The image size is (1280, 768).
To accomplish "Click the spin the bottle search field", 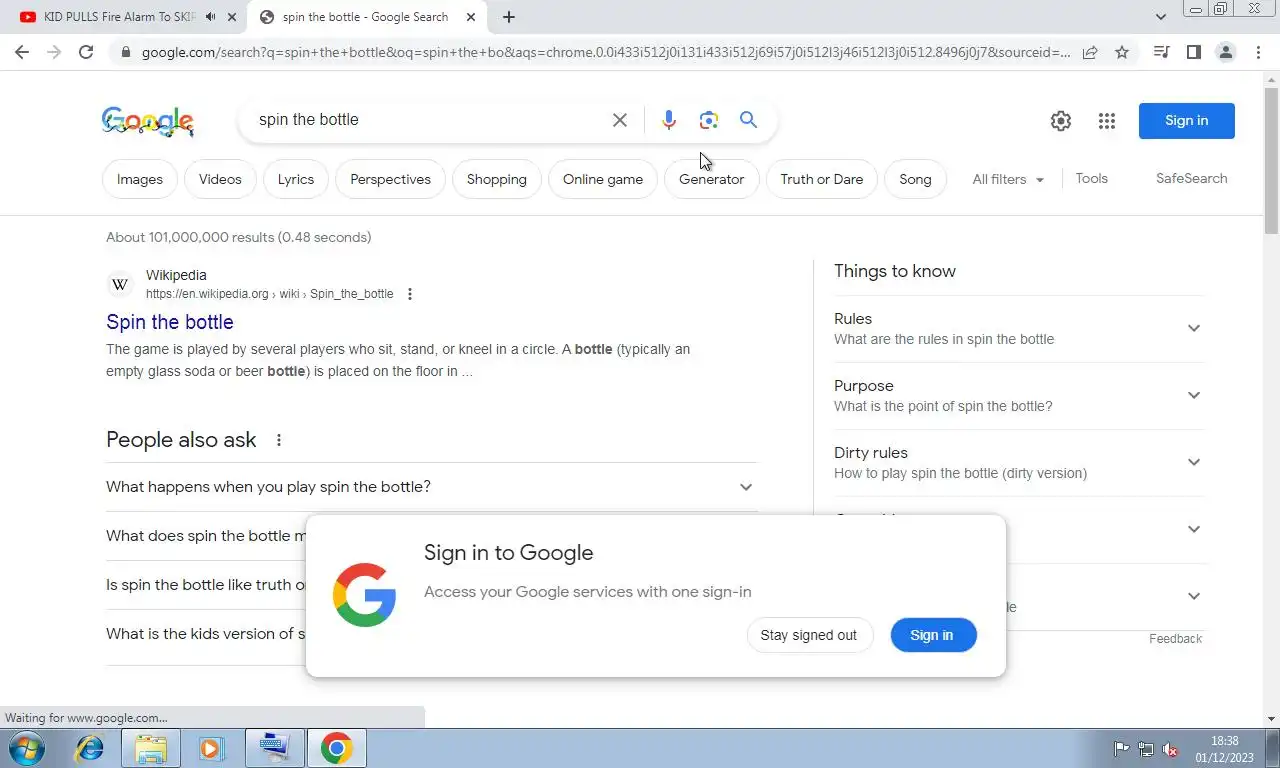I will [425, 120].
